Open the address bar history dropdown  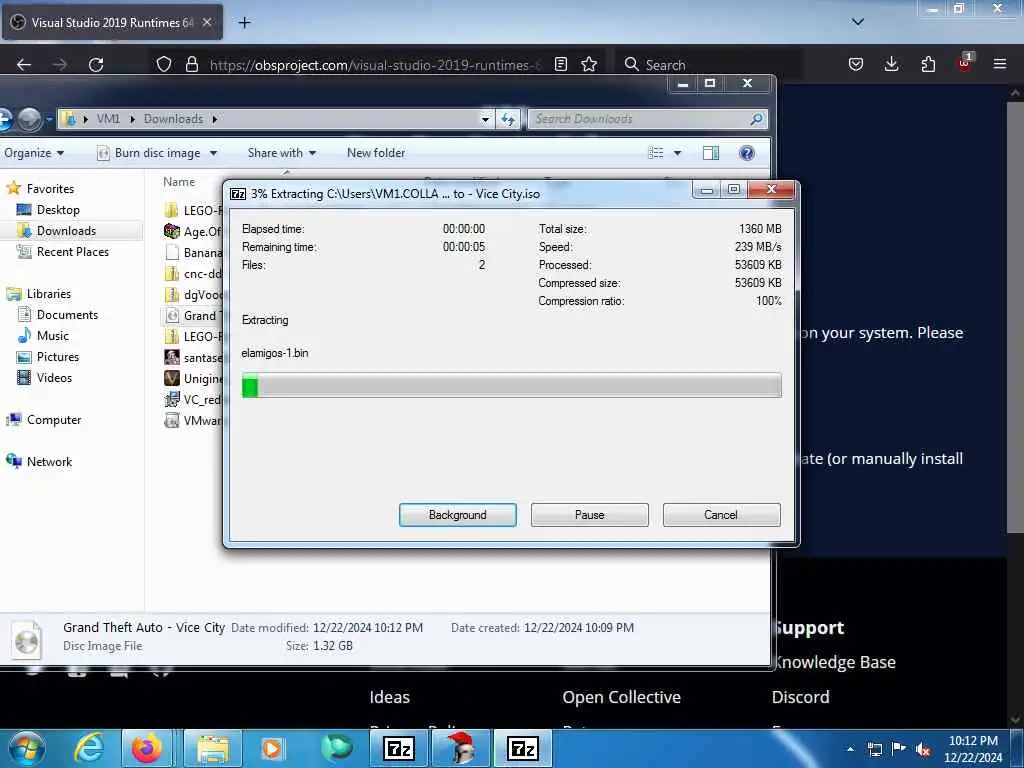point(485,119)
